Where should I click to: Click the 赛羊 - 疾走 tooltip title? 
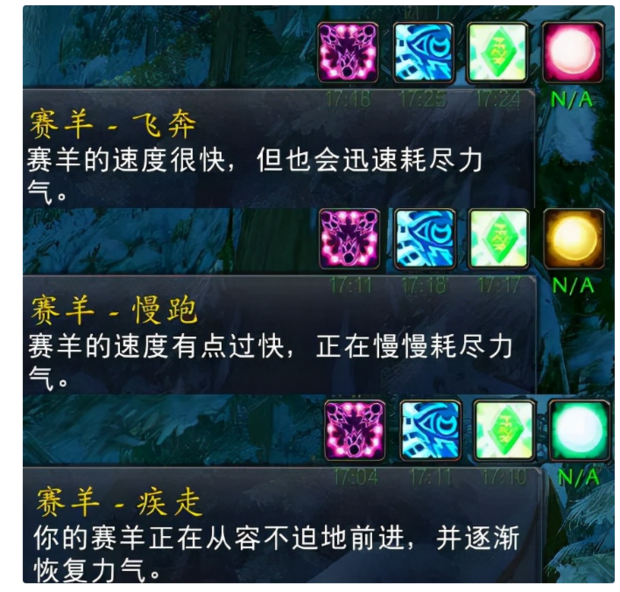point(119,502)
